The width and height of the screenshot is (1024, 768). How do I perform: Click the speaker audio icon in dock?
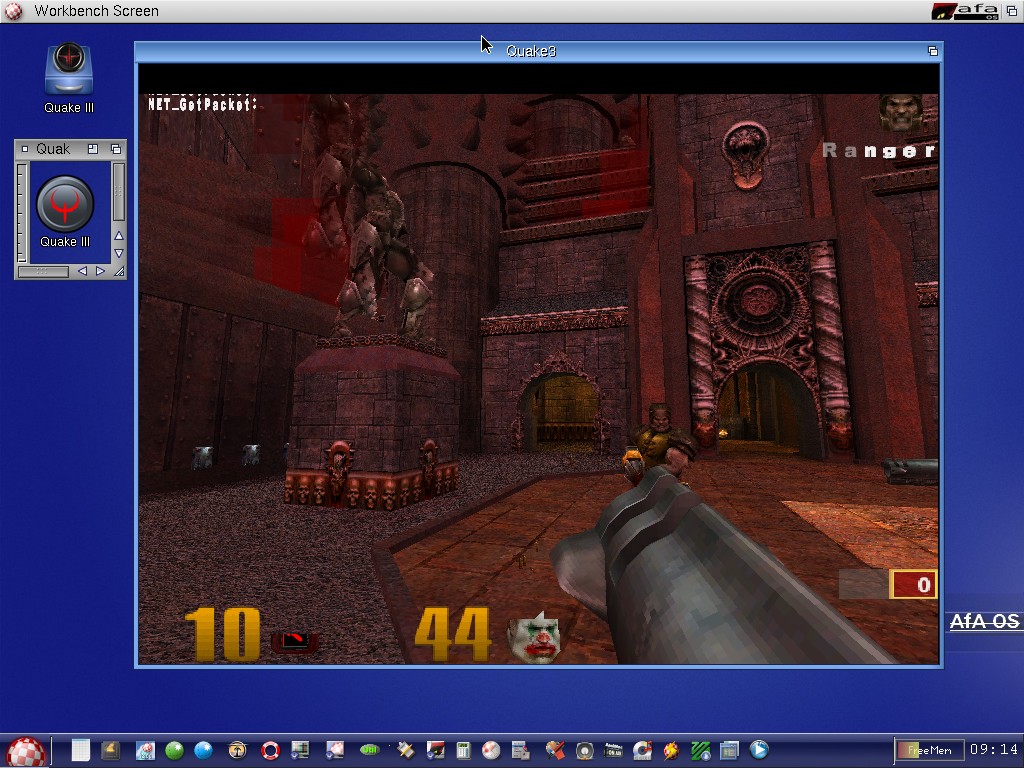tap(585, 750)
